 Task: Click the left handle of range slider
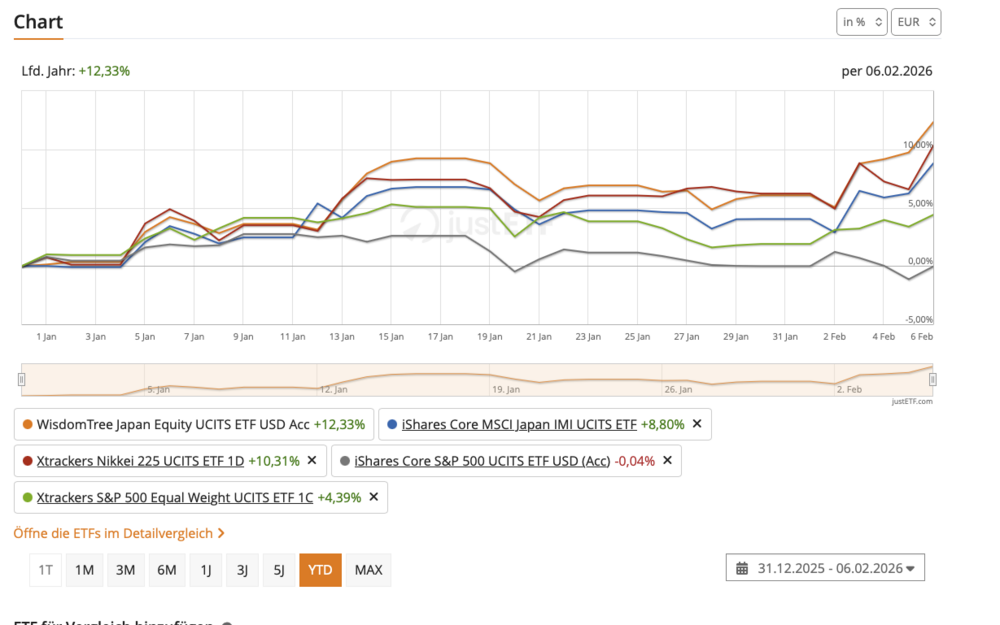22,379
